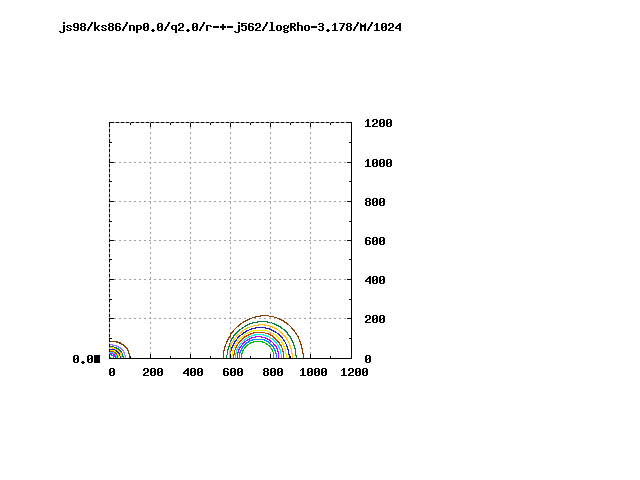Click the y-axis tick label 1200
Screen dimensions: 640x480
(x=378, y=123)
